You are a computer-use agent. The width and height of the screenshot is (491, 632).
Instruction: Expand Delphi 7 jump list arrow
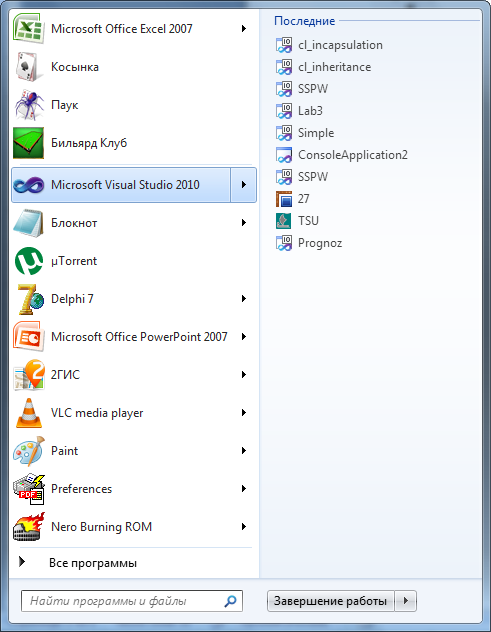click(243, 299)
